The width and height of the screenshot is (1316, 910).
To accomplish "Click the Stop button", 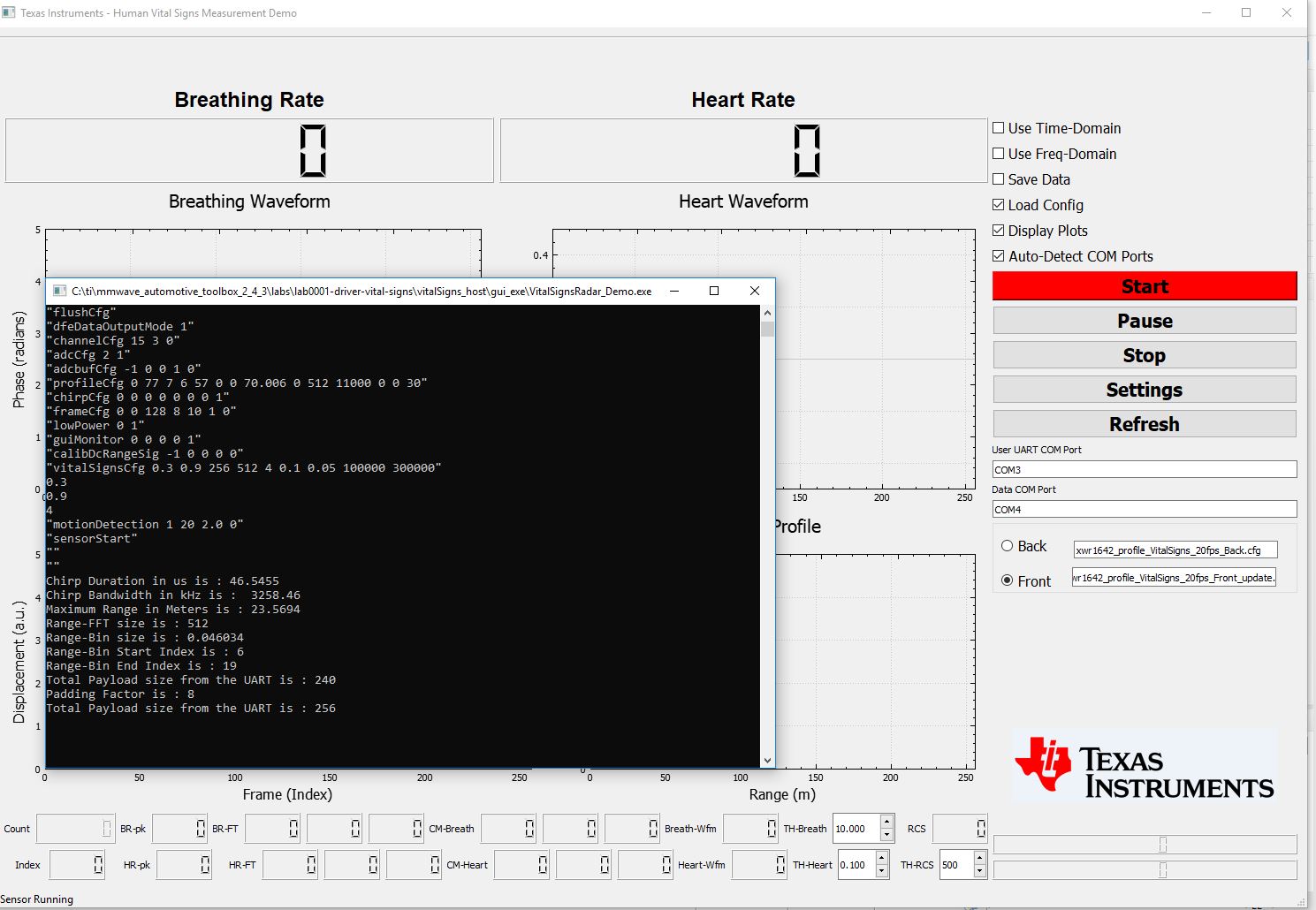I will point(1145,355).
